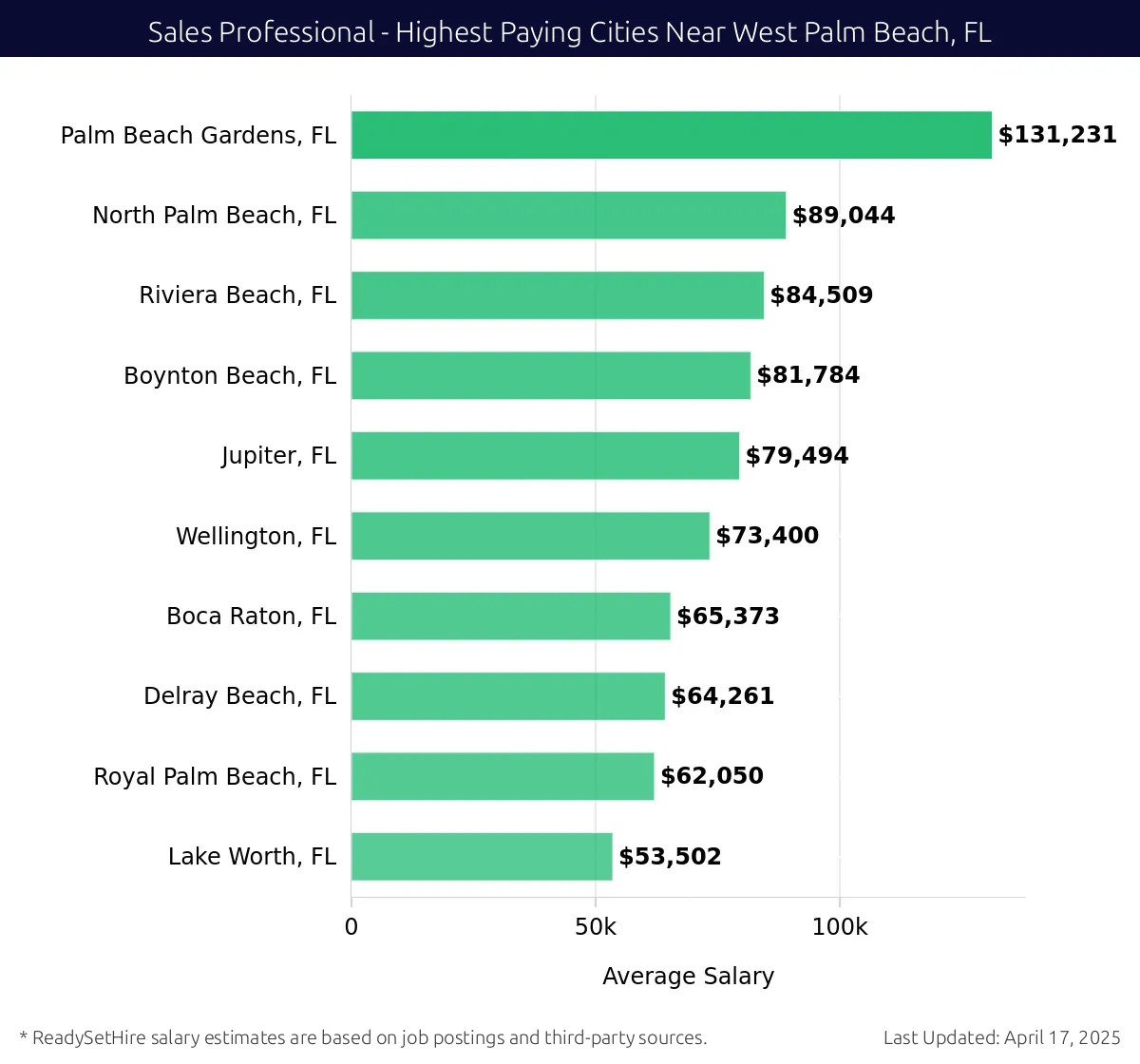The height and width of the screenshot is (1064, 1140).
Task: Click the Last Updated April 17, 2025 text
Action: click(x=1002, y=1037)
